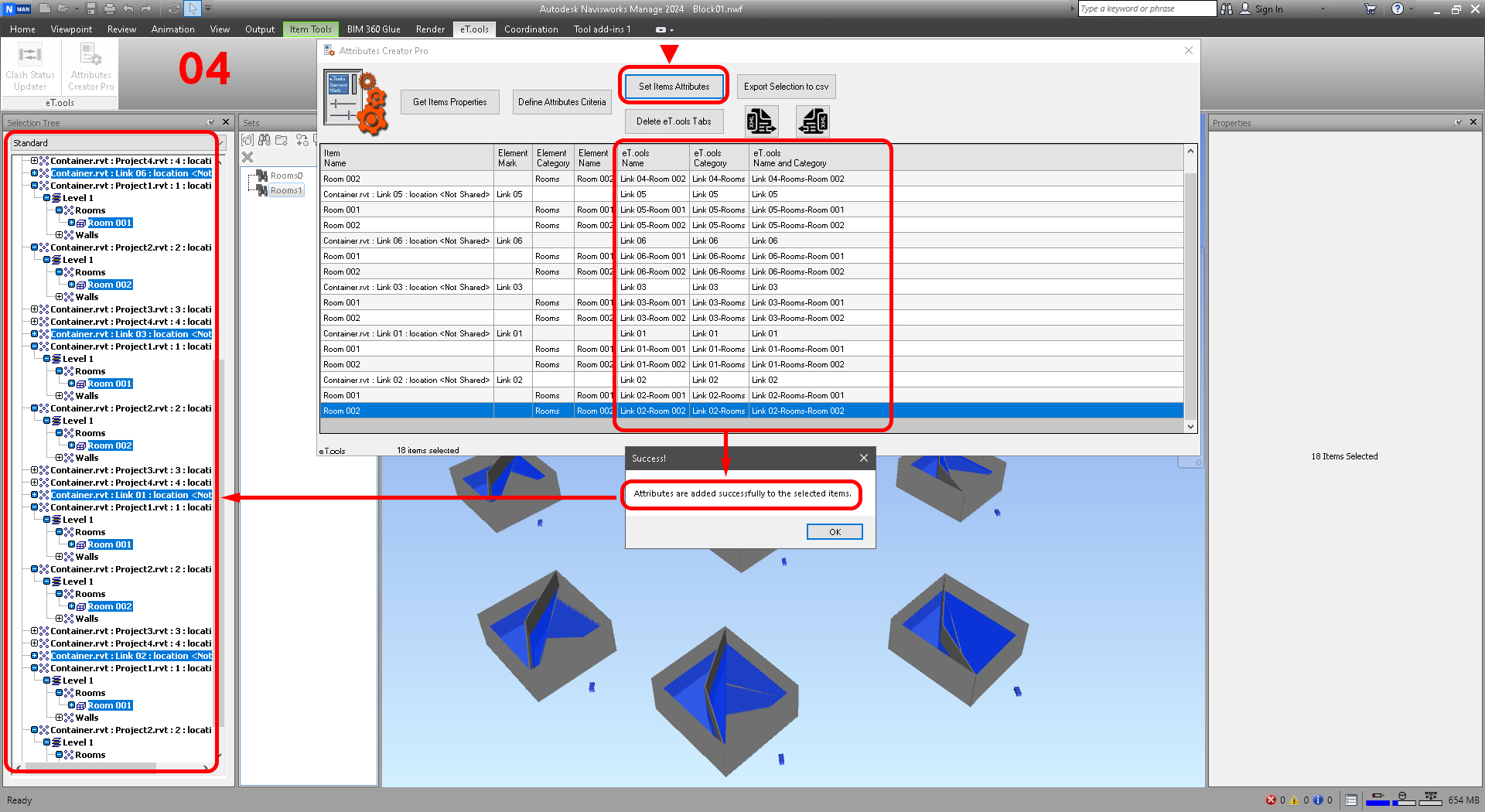Click the New Folder icon in Sets panel
Screen dimensions: 1485x812
(282, 140)
